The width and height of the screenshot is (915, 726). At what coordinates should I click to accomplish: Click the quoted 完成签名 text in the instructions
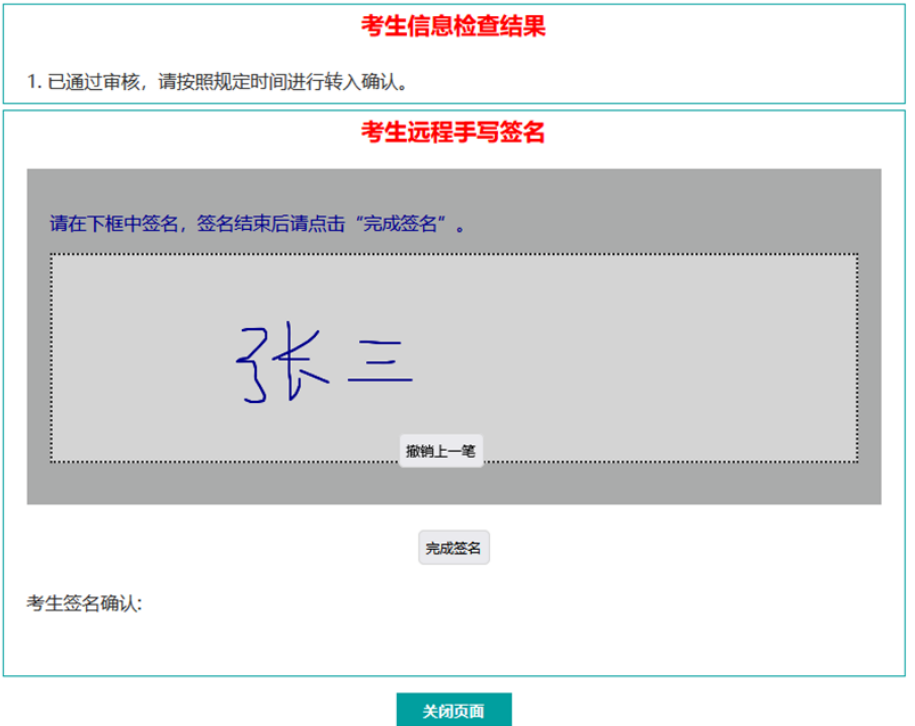(400, 223)
